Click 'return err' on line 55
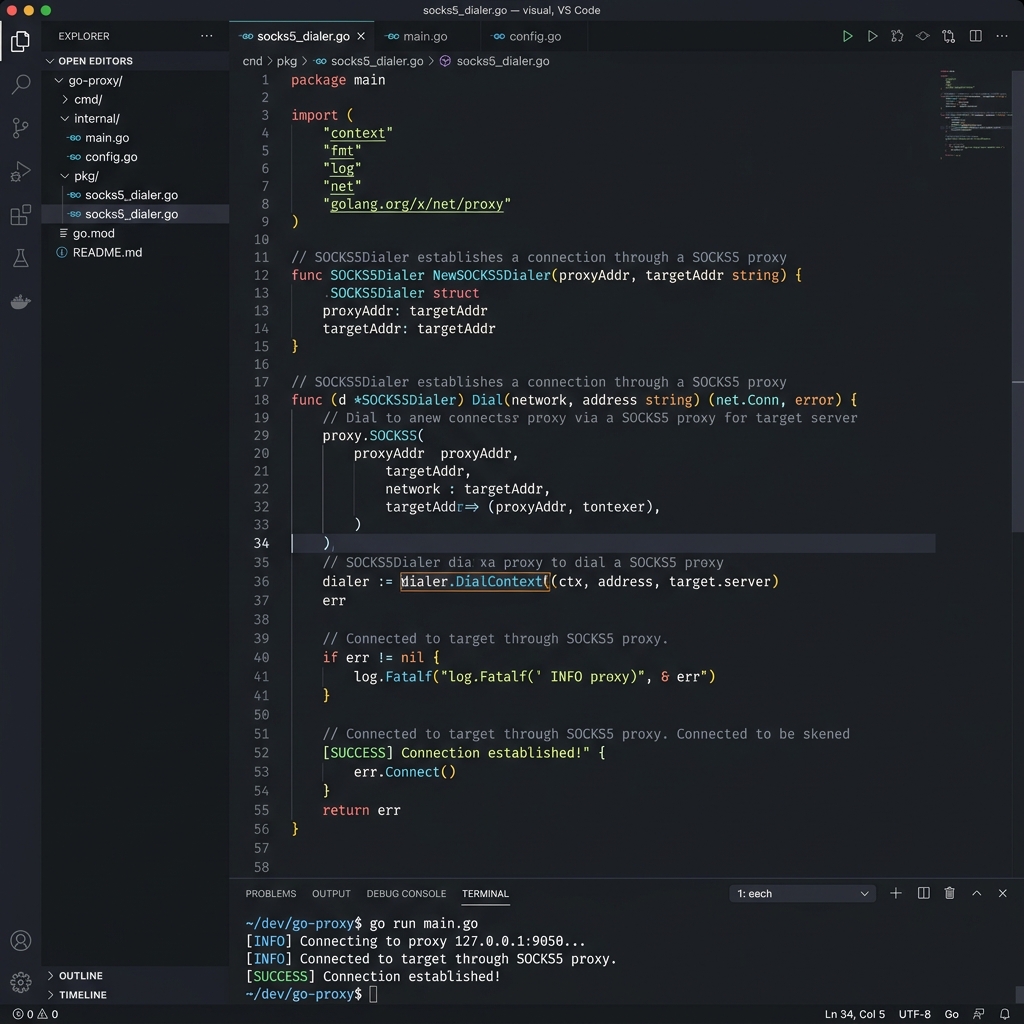The width and height of the screenshot is (1024, 1024). pyautogui.click(x=361, y=810)
